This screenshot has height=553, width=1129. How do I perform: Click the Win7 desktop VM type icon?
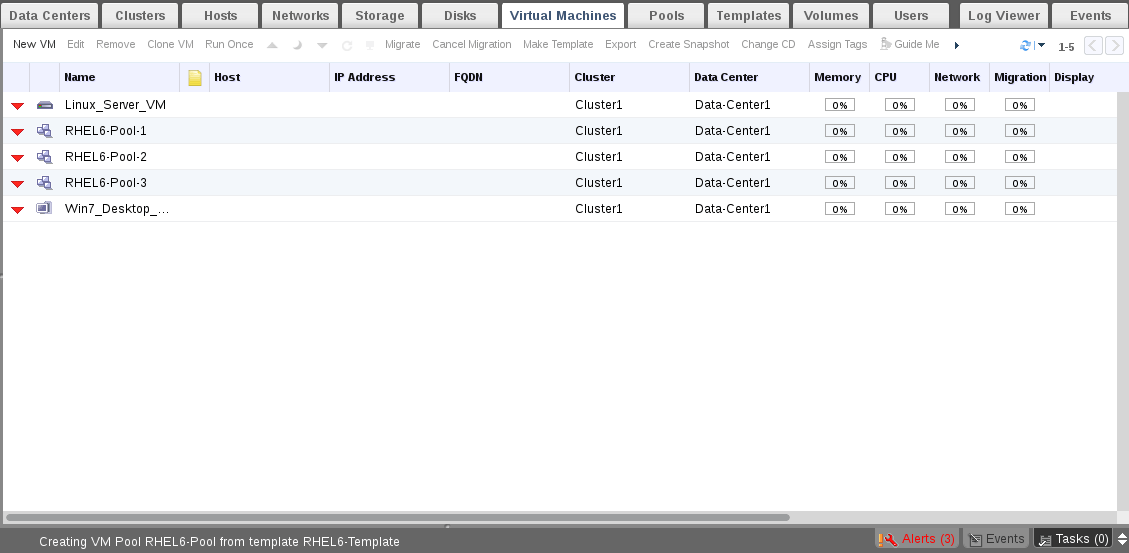[x=44, y=209]
